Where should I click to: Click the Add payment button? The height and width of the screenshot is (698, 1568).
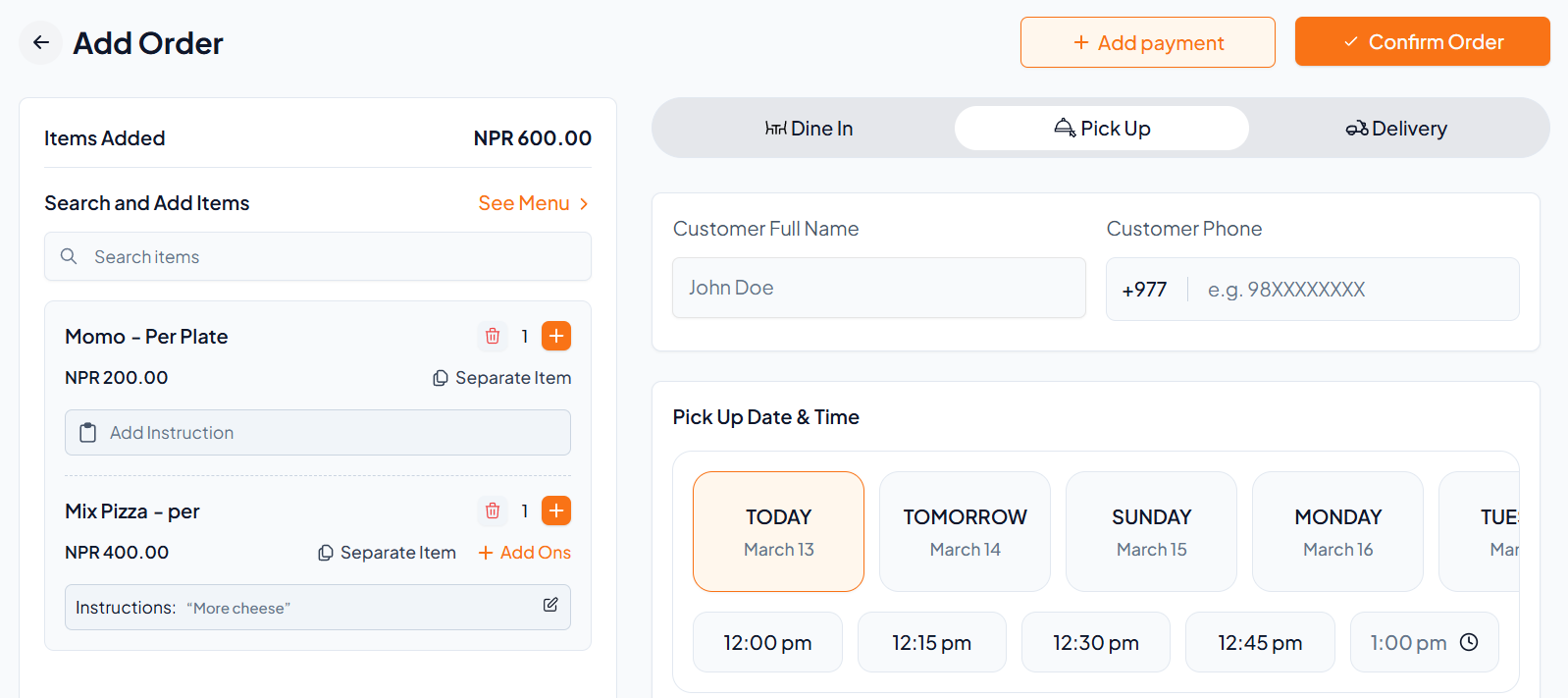pyautogui.click(x=1147, y=42)
